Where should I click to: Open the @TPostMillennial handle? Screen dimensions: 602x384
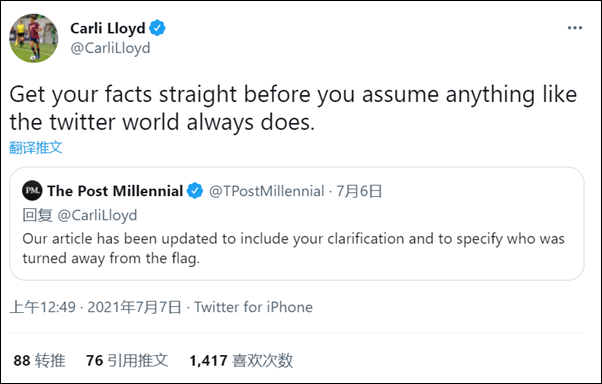(x=266, y=191)
